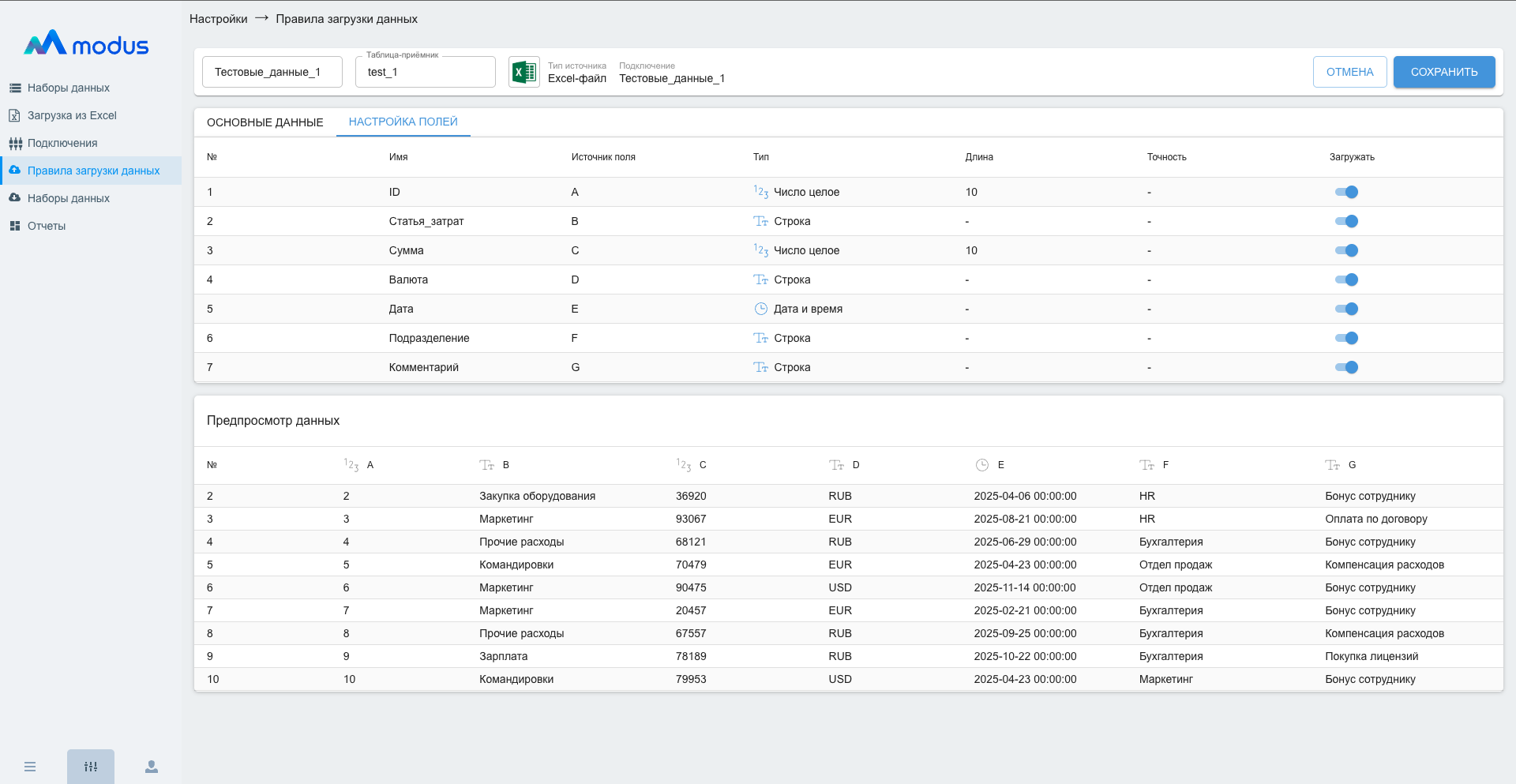
Task: Click the Excel file source icon
Action: (x=523, y=72)
